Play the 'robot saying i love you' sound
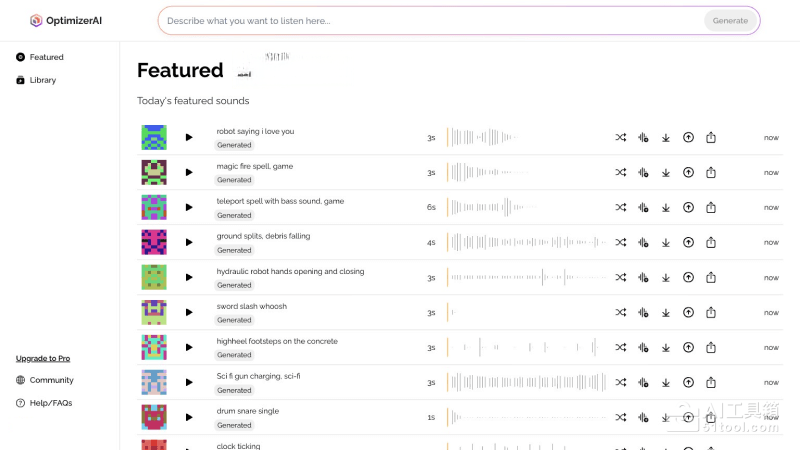The width and height of the screenshot is (800, 450). click(189, 137)
